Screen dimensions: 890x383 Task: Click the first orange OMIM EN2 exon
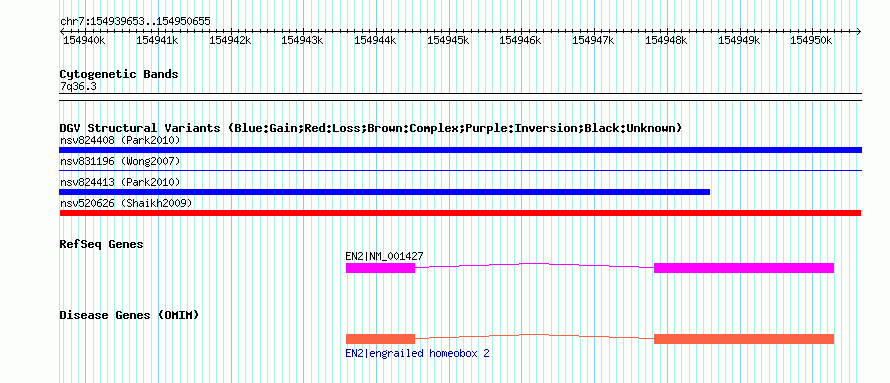(x=380, y=339)
